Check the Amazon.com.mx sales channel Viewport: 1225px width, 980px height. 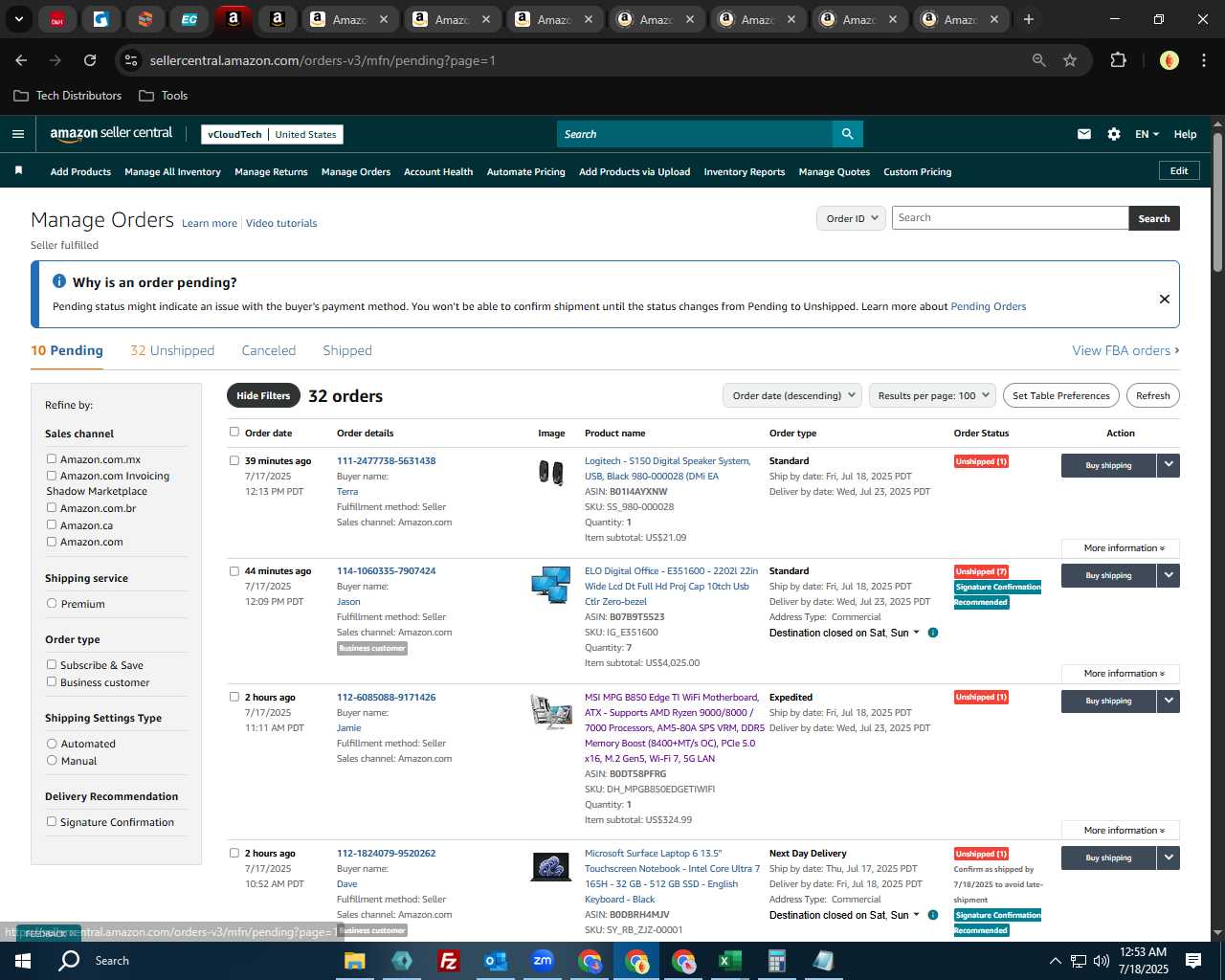coord(52,459)
